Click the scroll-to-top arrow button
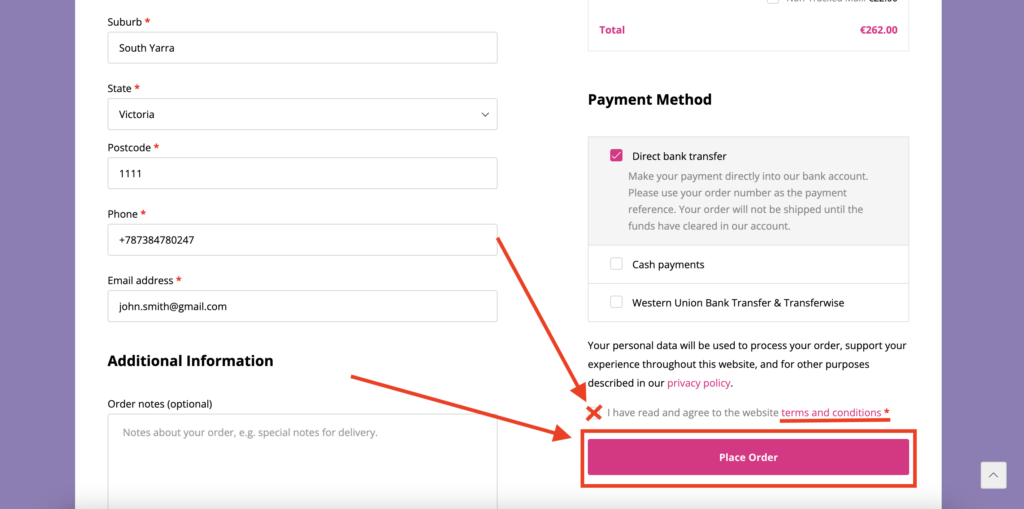1024x509 pixels. 992,474
